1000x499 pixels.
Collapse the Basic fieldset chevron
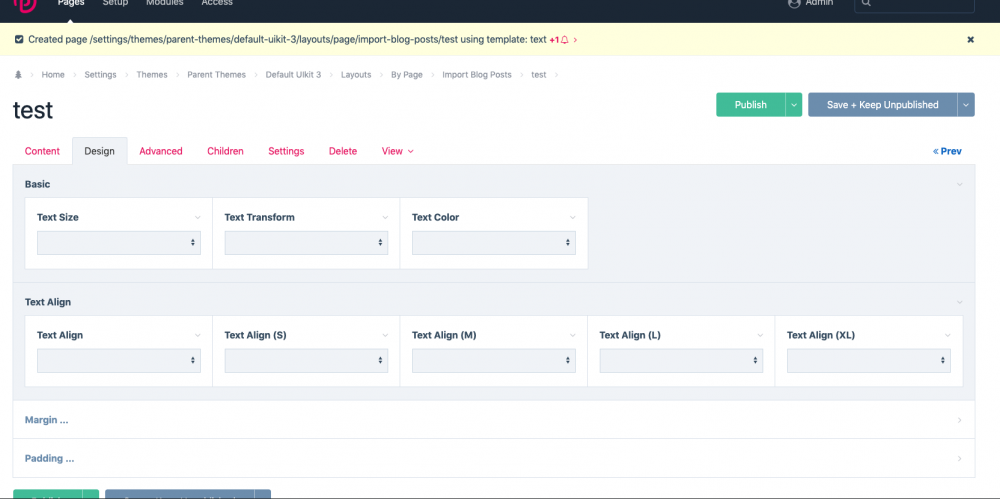pos(959,184)
